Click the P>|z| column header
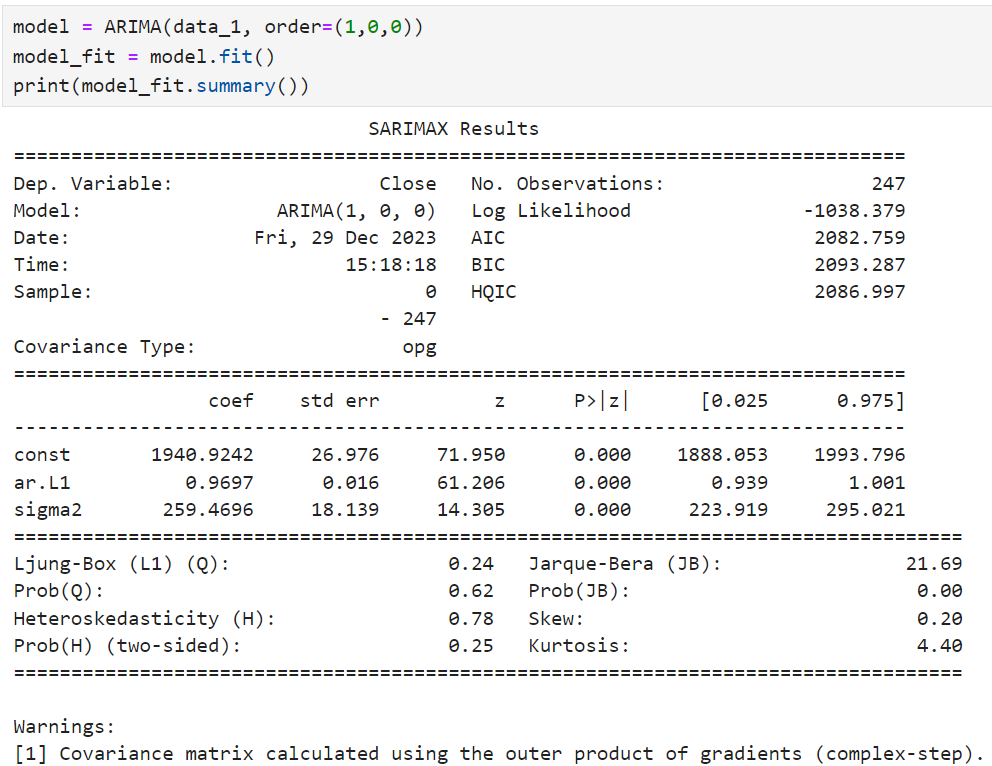 (x=602, y=401)
